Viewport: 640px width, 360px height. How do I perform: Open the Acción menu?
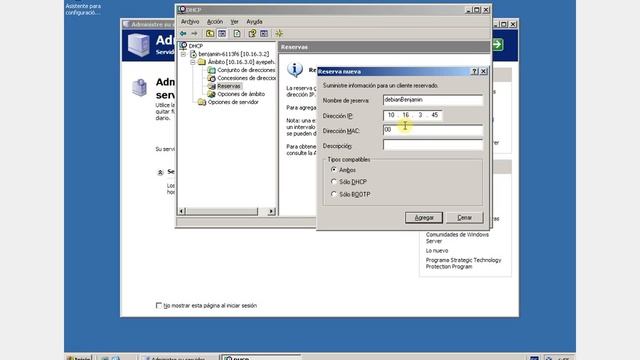point(215,22)
